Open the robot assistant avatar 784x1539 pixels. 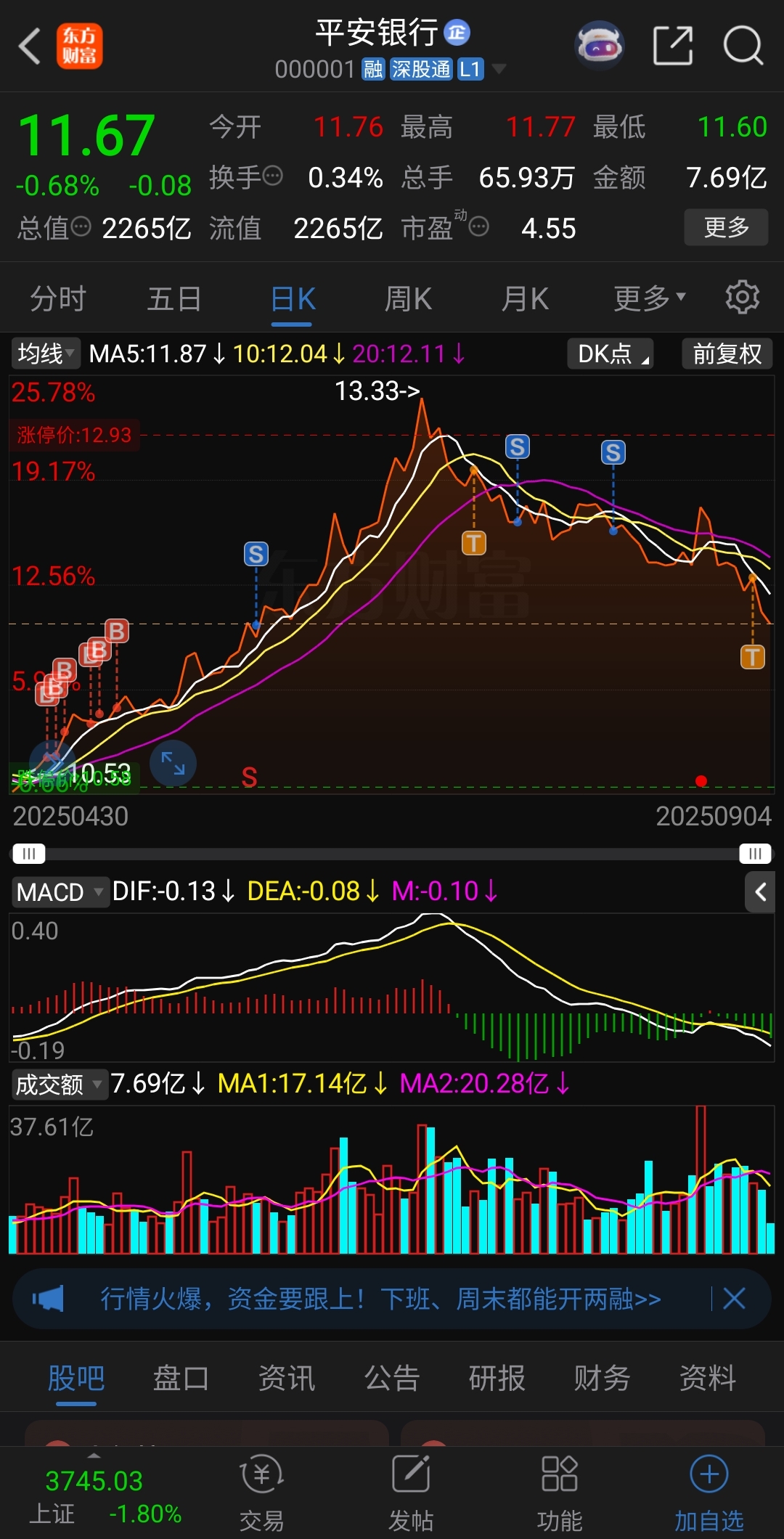point(600,46)
